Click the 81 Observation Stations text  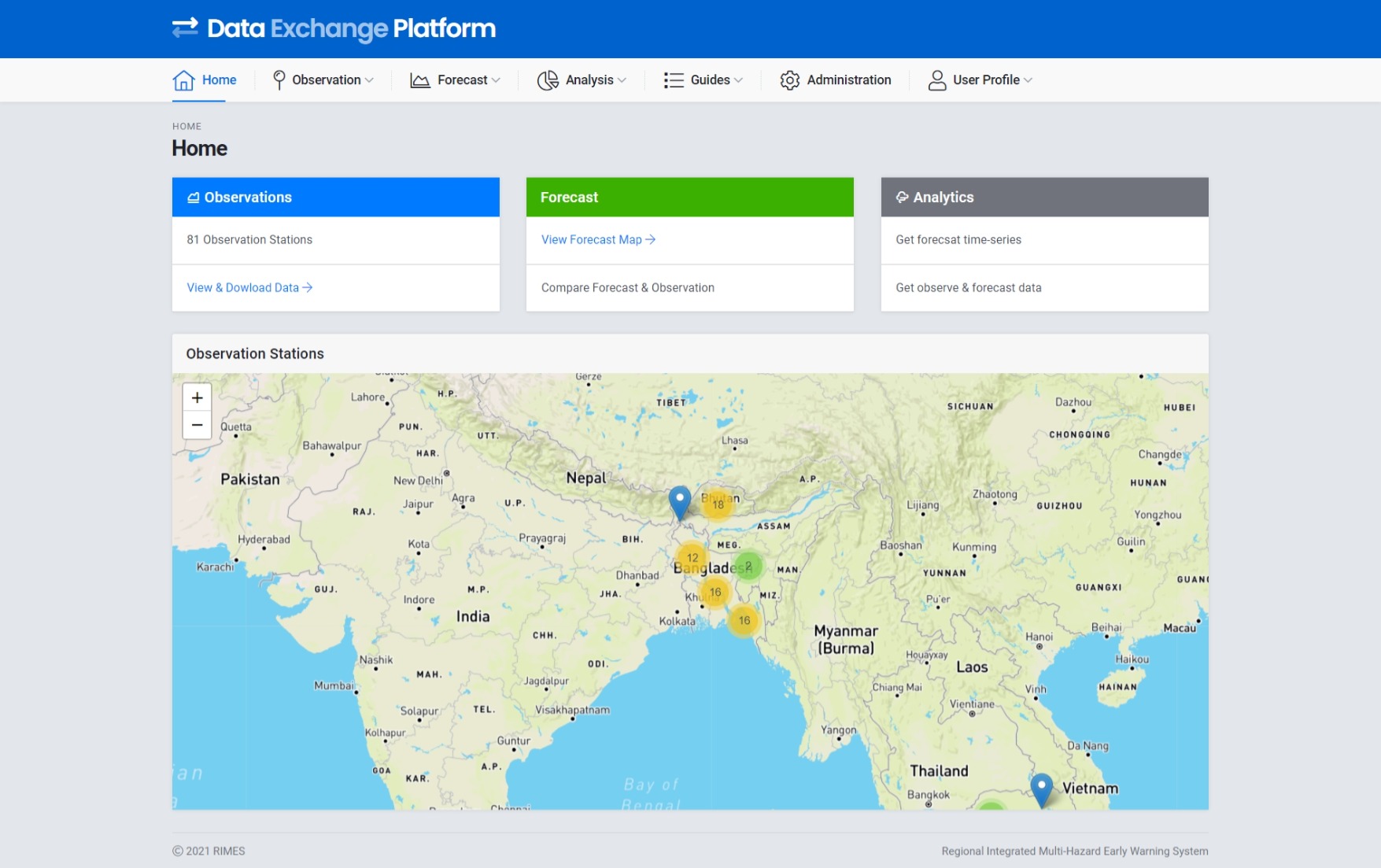click(x=249, y=240)
